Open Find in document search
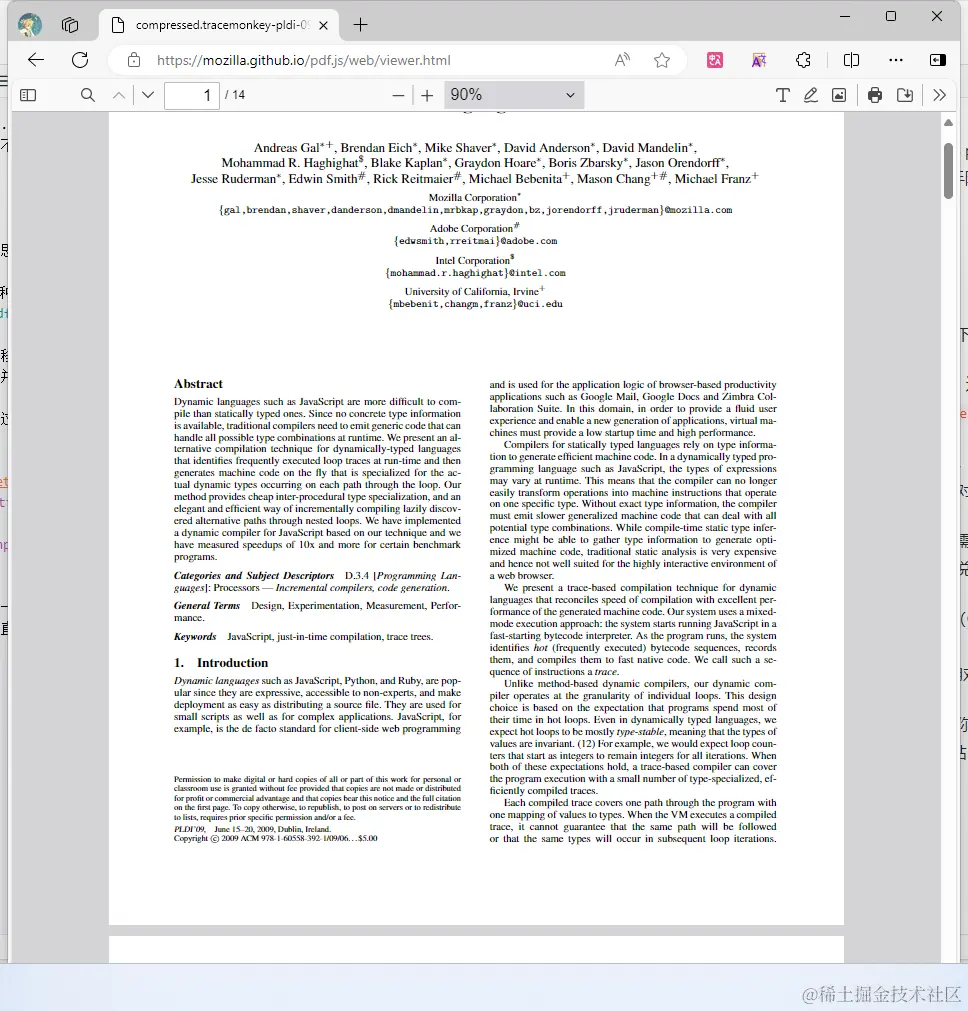The image size is (968, 1011). point(88,95)
